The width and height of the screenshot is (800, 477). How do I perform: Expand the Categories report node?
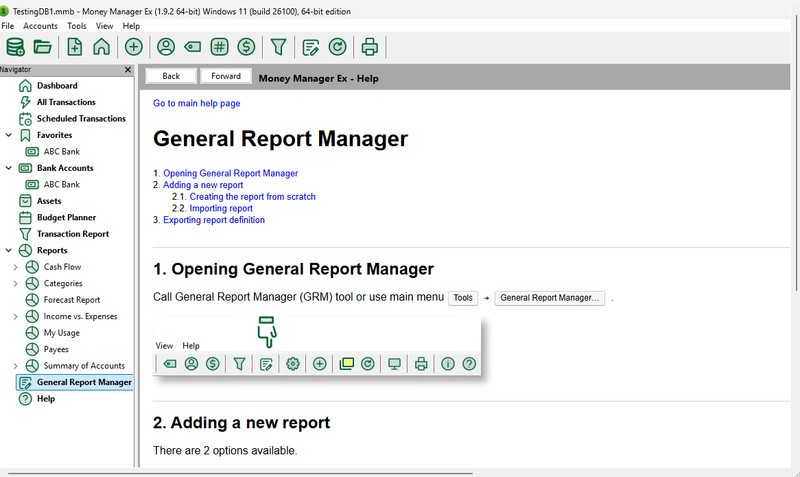pyautogui.click(x=15, y=284)
